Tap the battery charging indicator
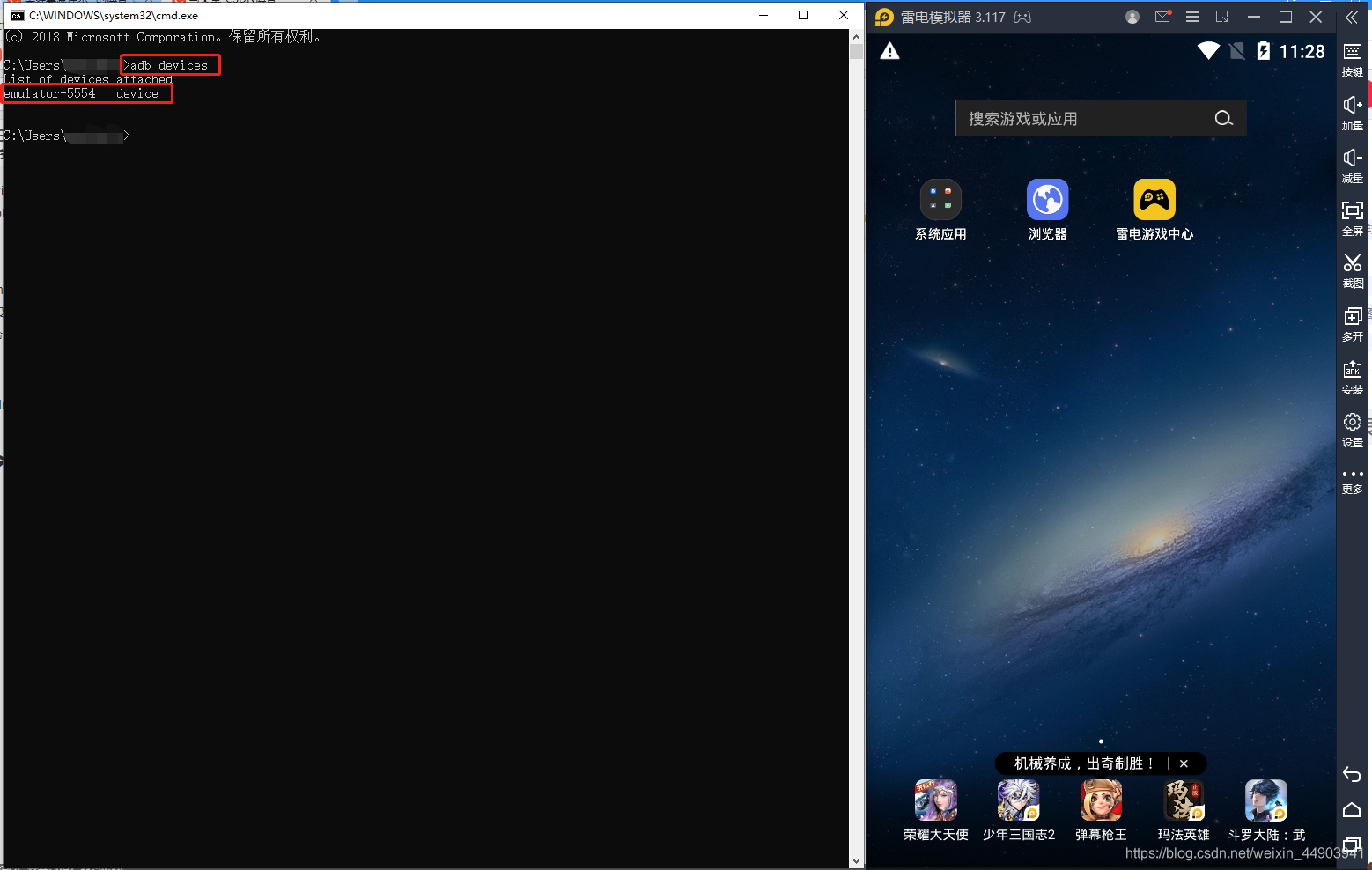 (1264, 51)
